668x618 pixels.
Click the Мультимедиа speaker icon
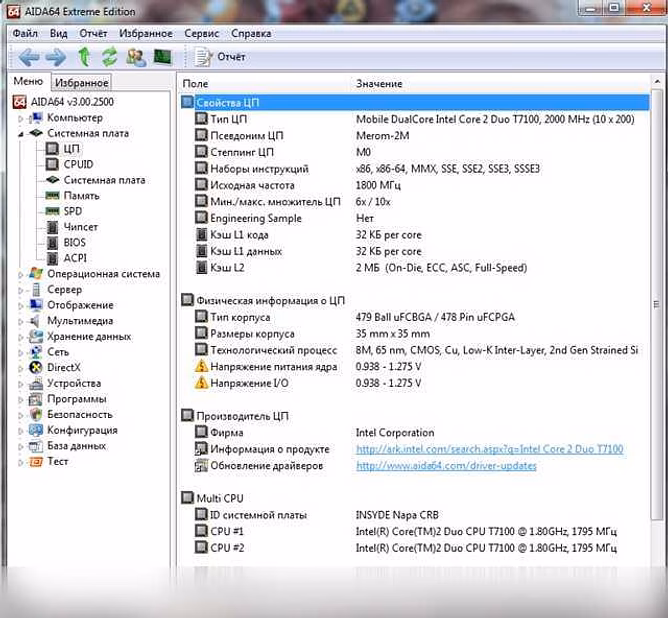tap(35, 321)
